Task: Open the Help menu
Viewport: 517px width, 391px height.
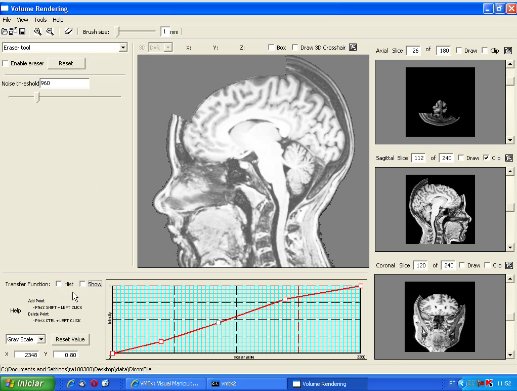Action: (58, 20)
